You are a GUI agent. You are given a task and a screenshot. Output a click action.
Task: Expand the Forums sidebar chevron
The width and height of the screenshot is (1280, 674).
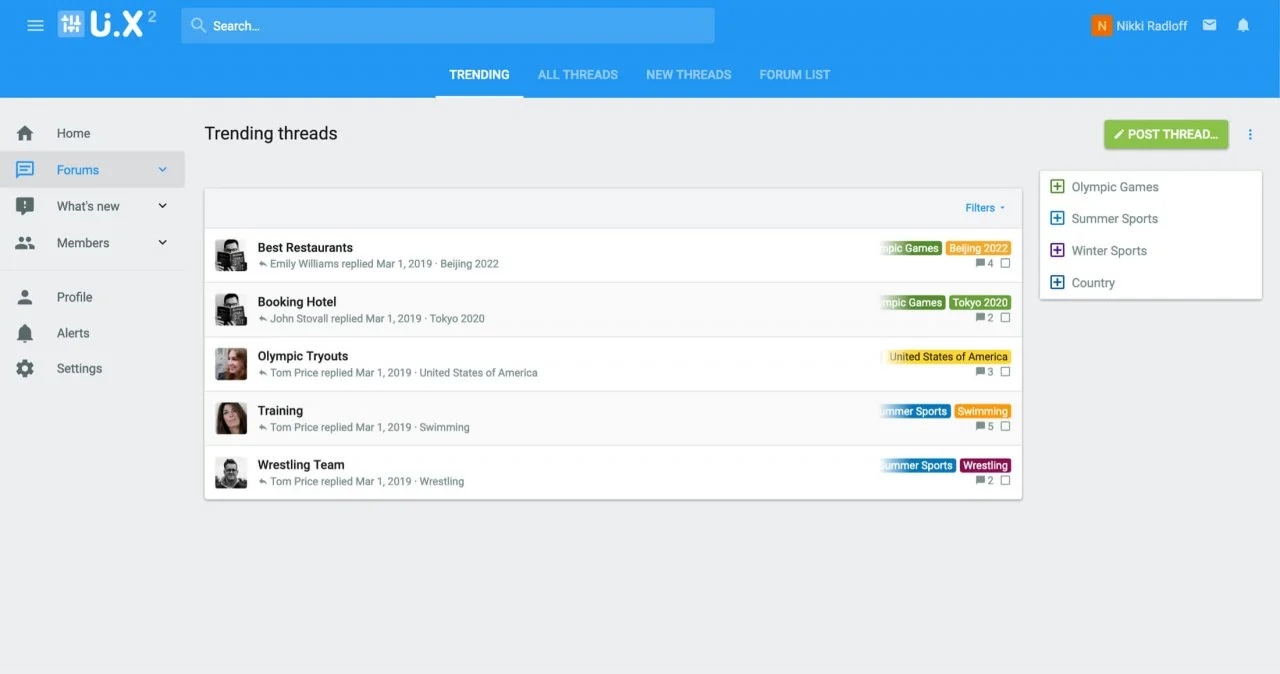(163, 170)
